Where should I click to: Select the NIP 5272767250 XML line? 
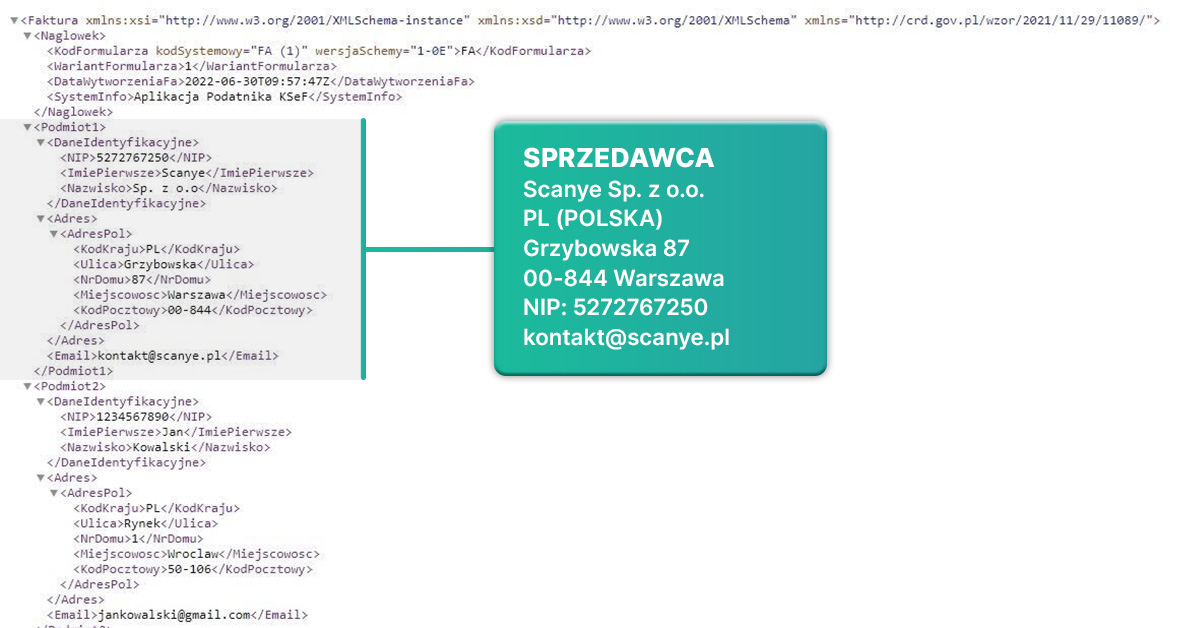click(135, 157)
